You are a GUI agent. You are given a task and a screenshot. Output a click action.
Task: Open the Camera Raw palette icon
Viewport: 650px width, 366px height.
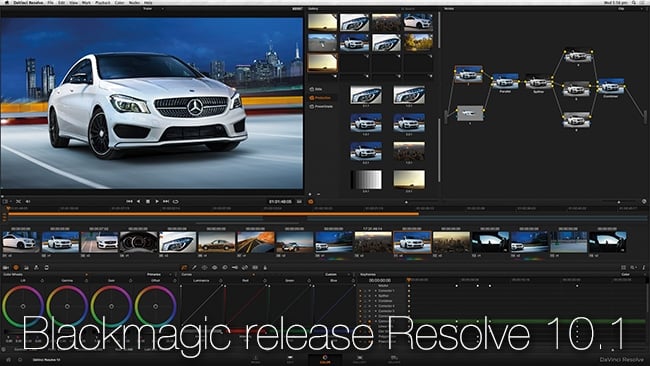6,268
